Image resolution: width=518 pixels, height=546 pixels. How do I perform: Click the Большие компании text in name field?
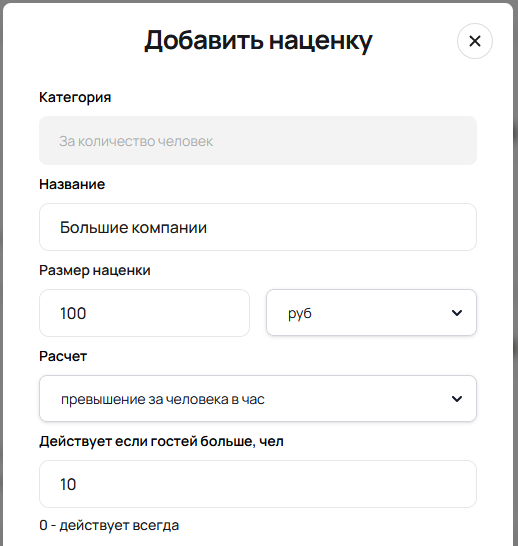click(x=133, y=227)
